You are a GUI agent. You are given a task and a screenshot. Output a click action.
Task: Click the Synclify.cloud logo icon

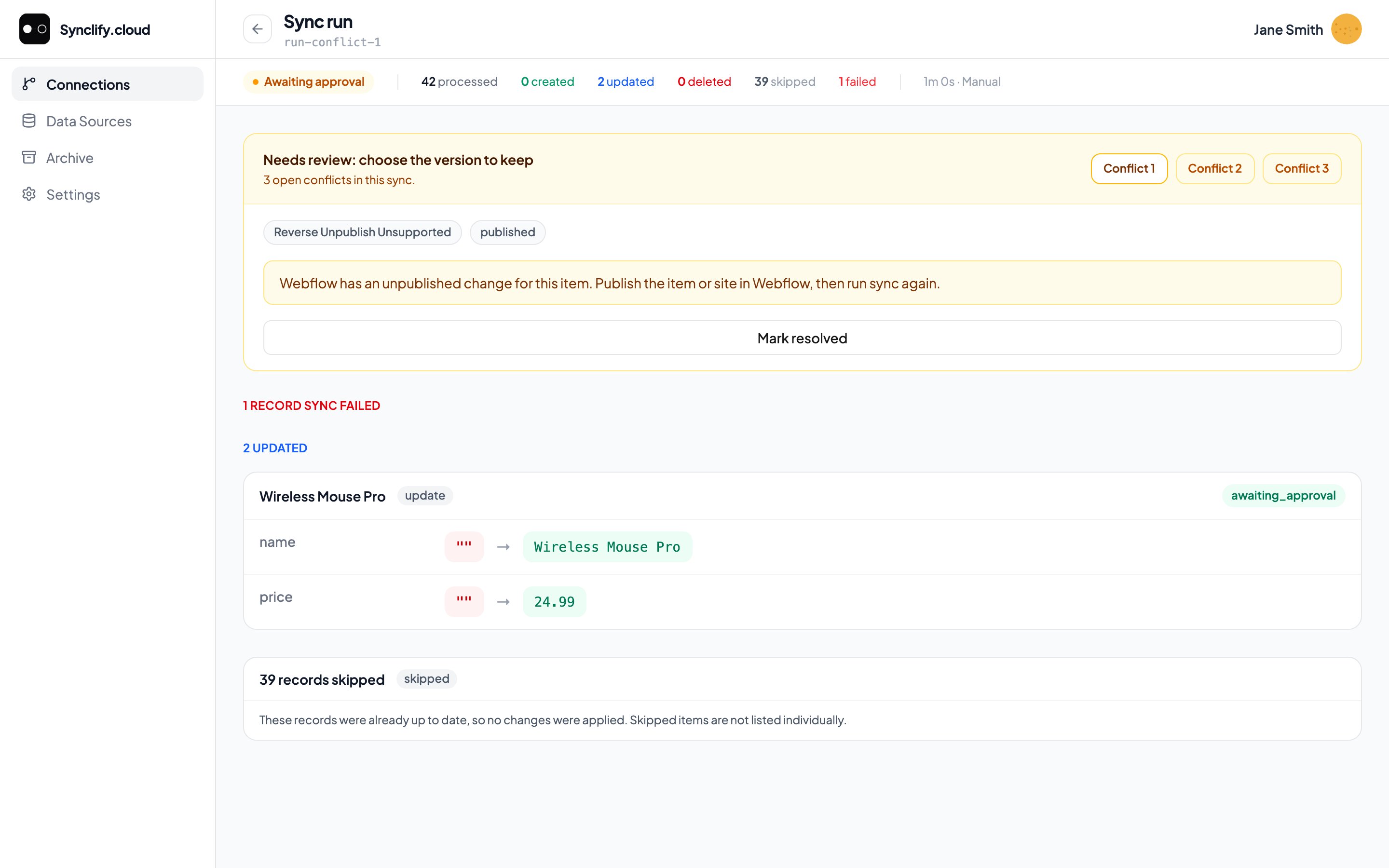[34, 29]
